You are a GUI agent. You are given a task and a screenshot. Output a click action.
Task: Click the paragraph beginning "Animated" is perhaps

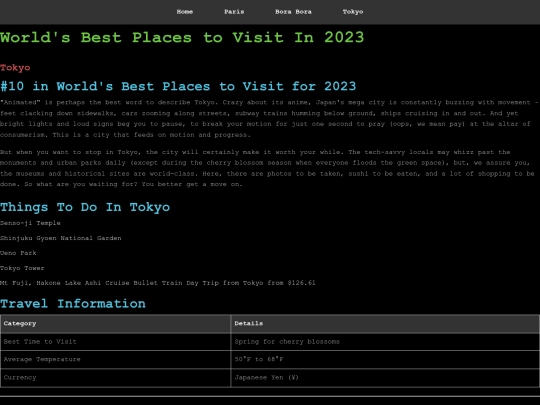pyautogui.click(x=269, y=118)
